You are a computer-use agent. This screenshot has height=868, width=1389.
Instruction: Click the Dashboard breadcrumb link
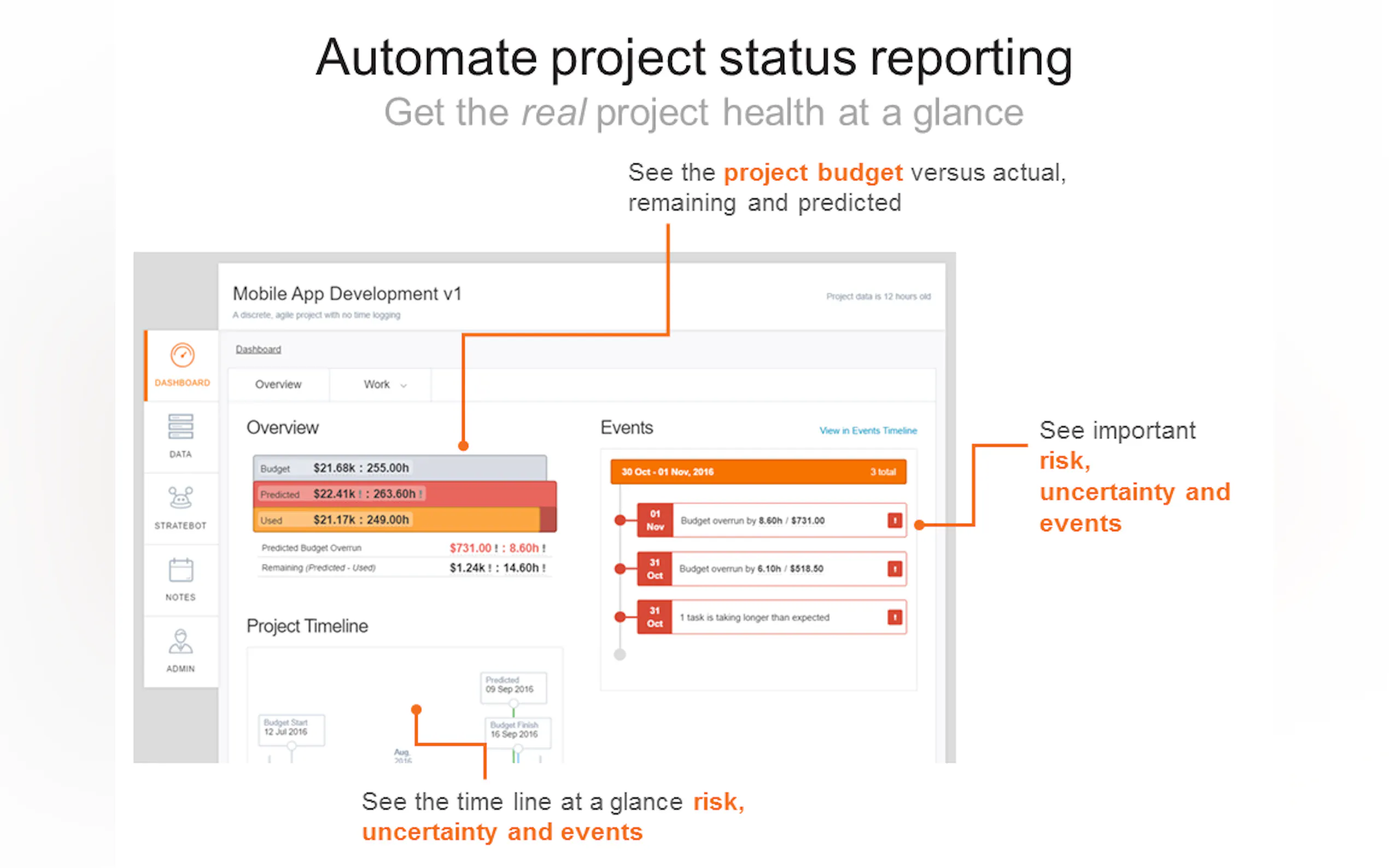point(258,349)
